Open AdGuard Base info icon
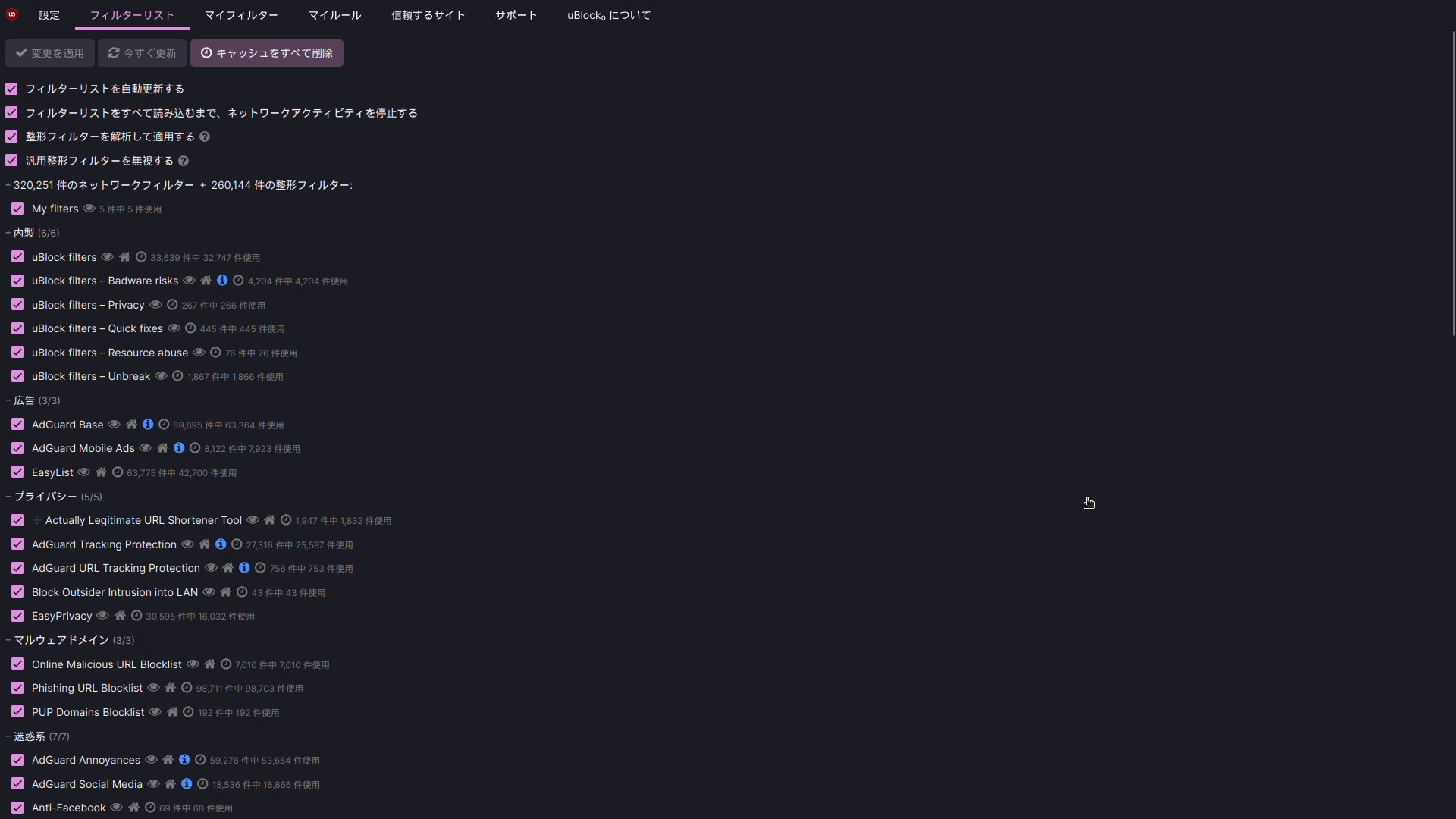Image resolution: width=1456 pixels, height=819 pixels. click(x=148, y=425)
